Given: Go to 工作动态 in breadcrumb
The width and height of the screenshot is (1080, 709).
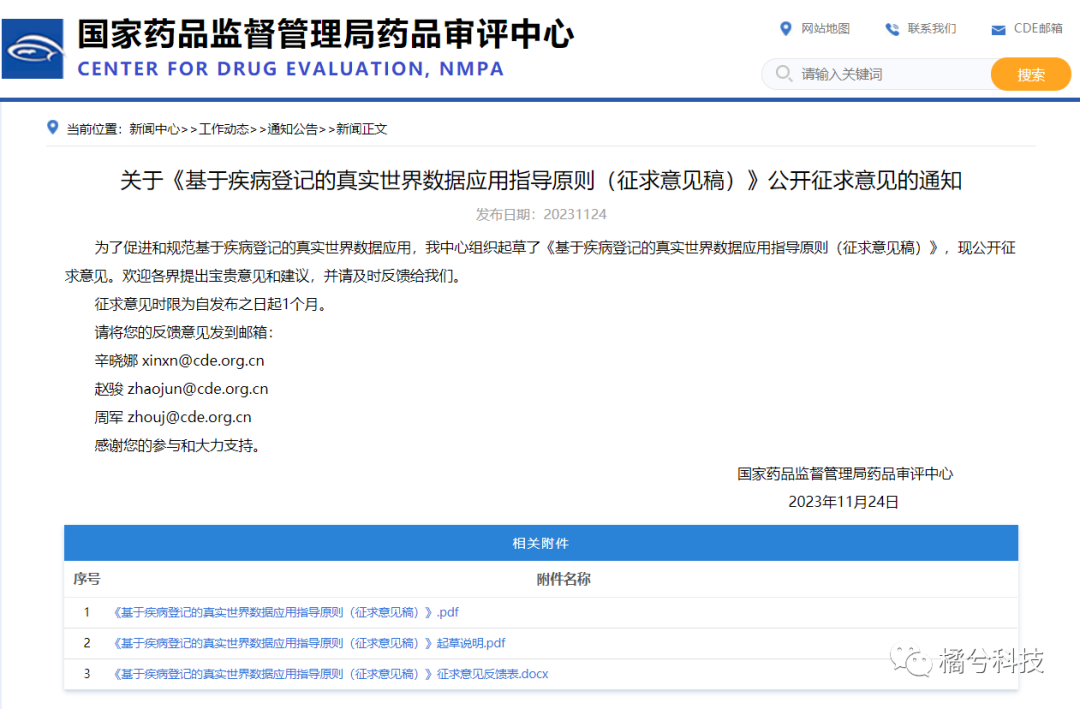Looking at the screenshot, I should click(224, 129).
